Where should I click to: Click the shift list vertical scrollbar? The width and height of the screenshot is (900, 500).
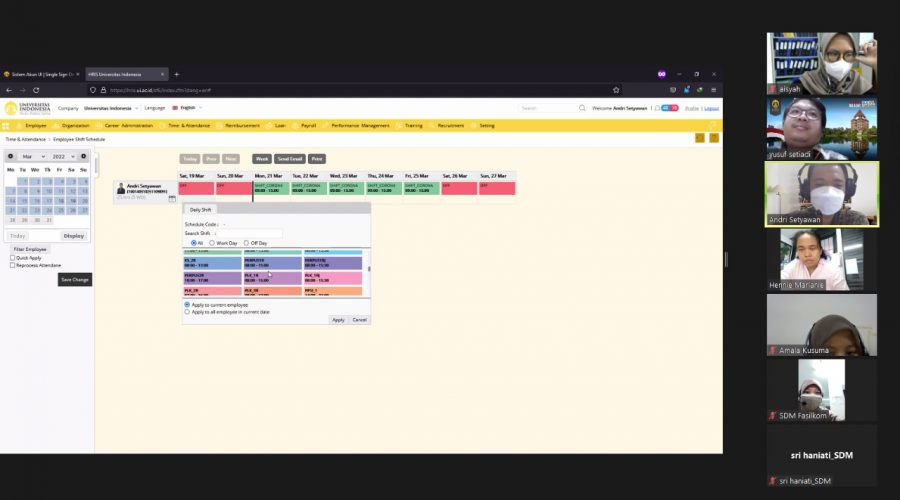coord(369,269)
